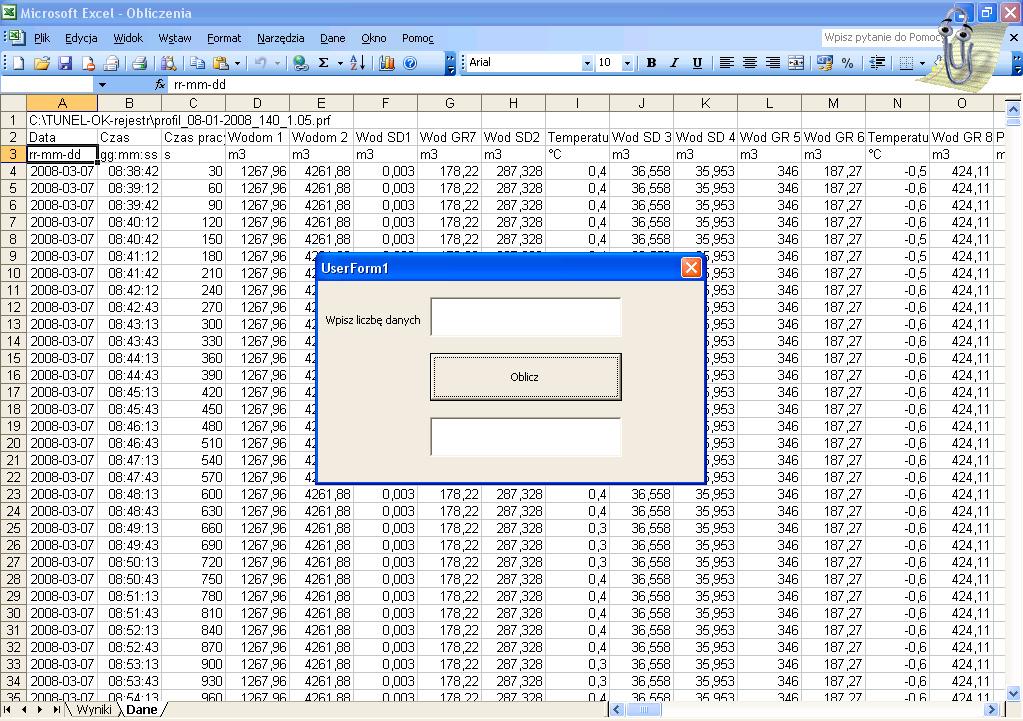Open the Dane menu
The image size is (1023, 721).
coord(333,38)
